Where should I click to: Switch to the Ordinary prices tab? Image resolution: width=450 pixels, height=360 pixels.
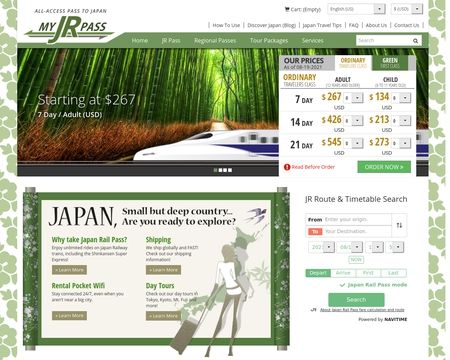tap(353, 62)
